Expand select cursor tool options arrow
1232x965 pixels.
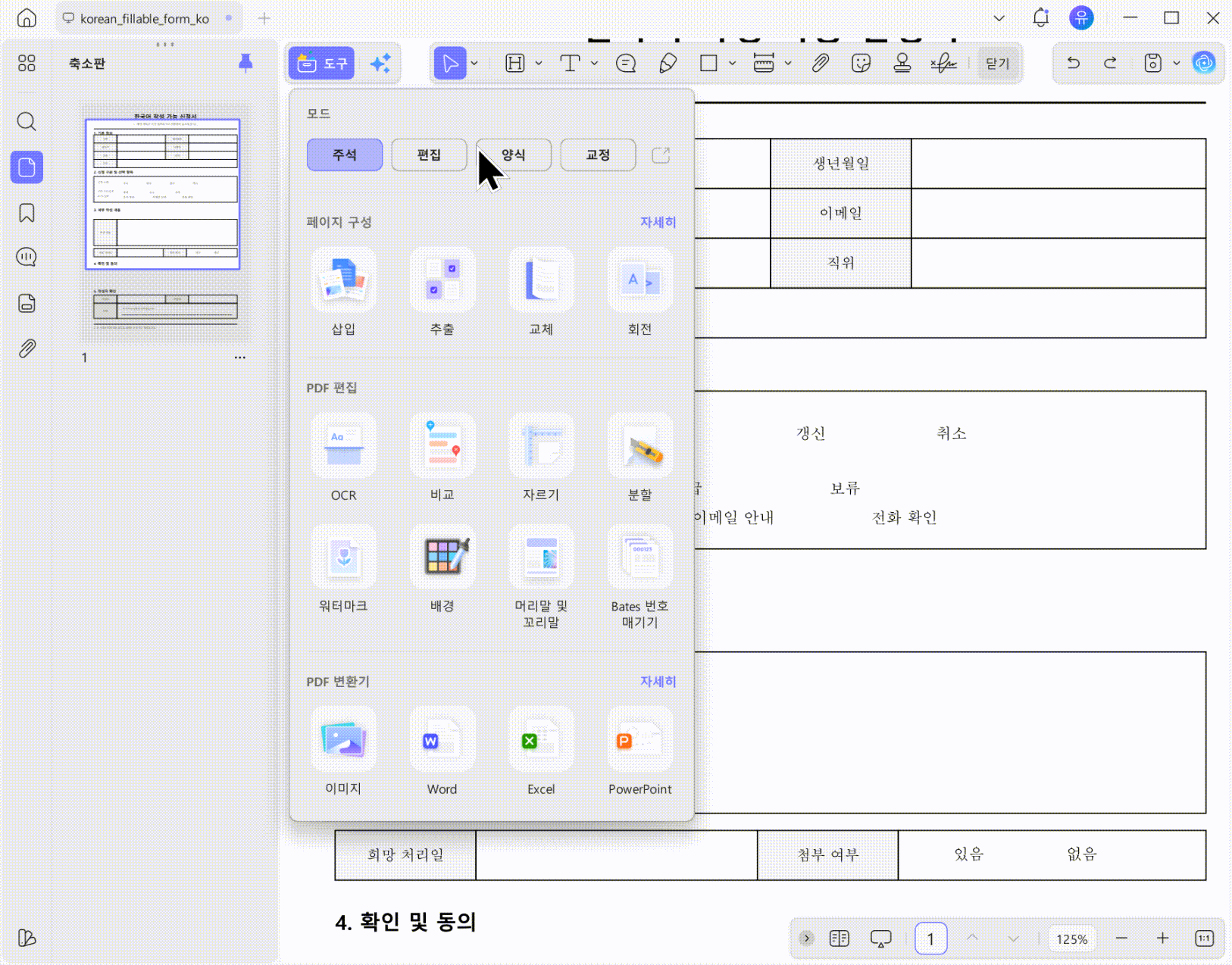pyautogui.click(x=474, y=63)
